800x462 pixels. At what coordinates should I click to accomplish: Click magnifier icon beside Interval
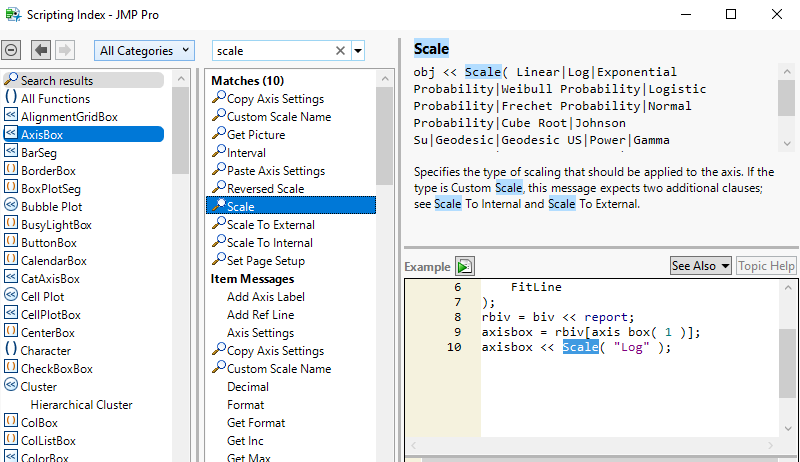219,151
